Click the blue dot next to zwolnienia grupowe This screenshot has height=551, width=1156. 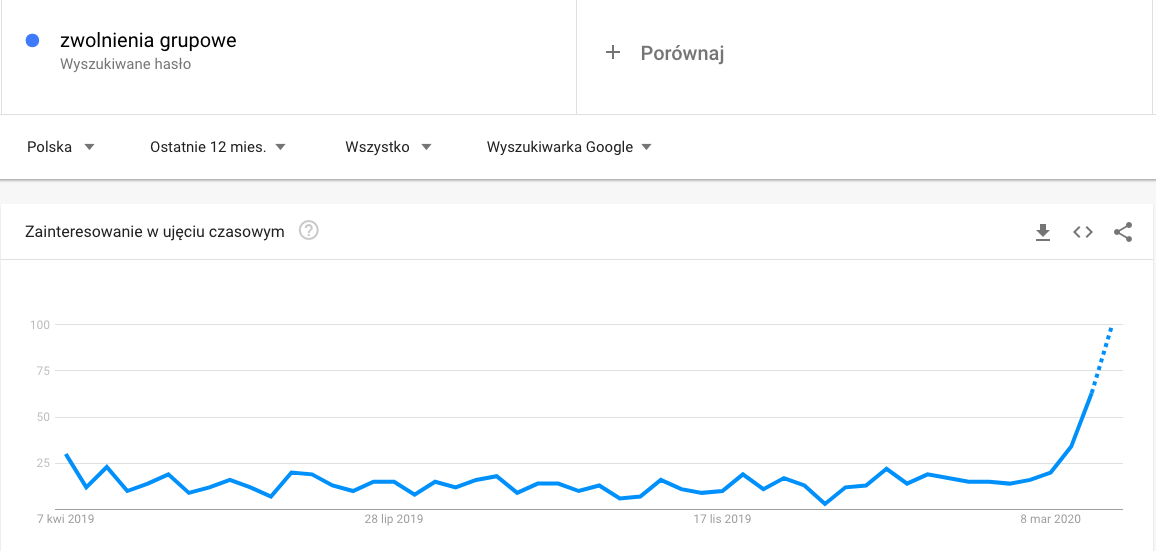[32, 41]
